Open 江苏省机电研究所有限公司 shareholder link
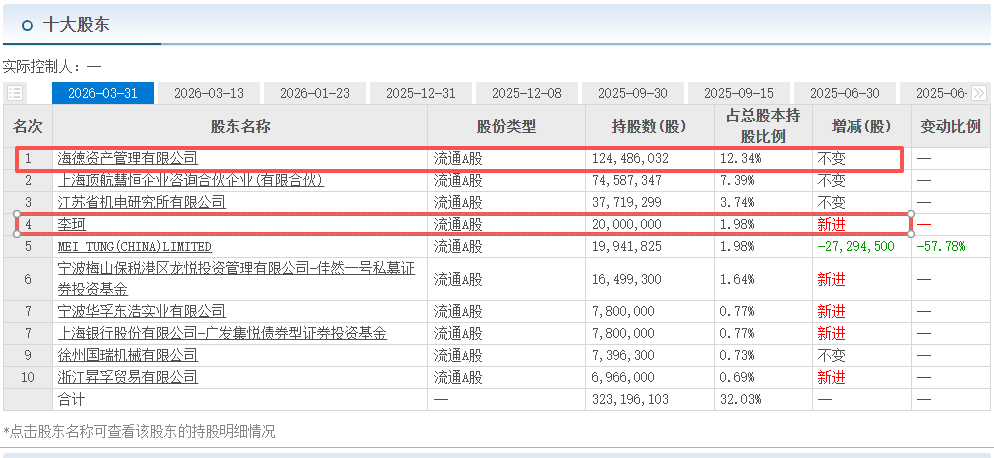Viewport: 994px width, 458px height. point(141,202)
